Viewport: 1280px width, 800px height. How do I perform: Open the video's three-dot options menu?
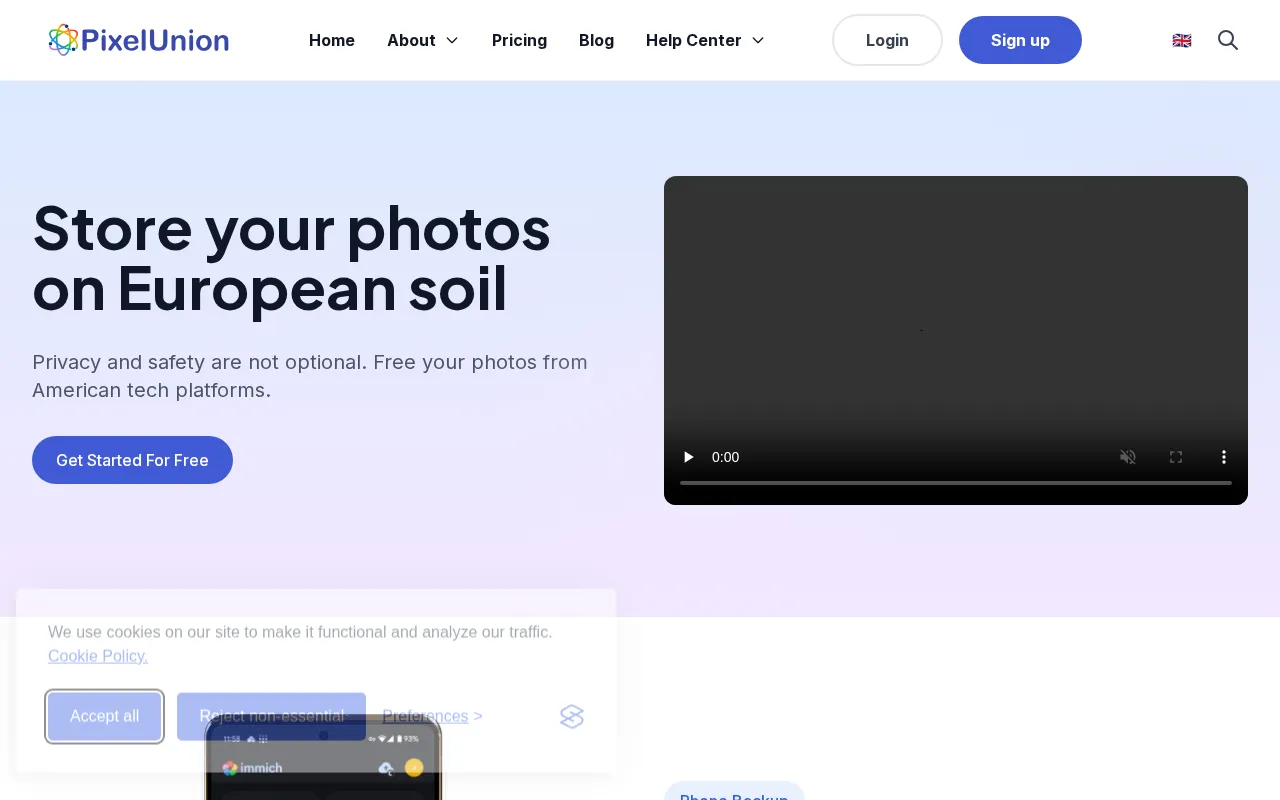1223,457
